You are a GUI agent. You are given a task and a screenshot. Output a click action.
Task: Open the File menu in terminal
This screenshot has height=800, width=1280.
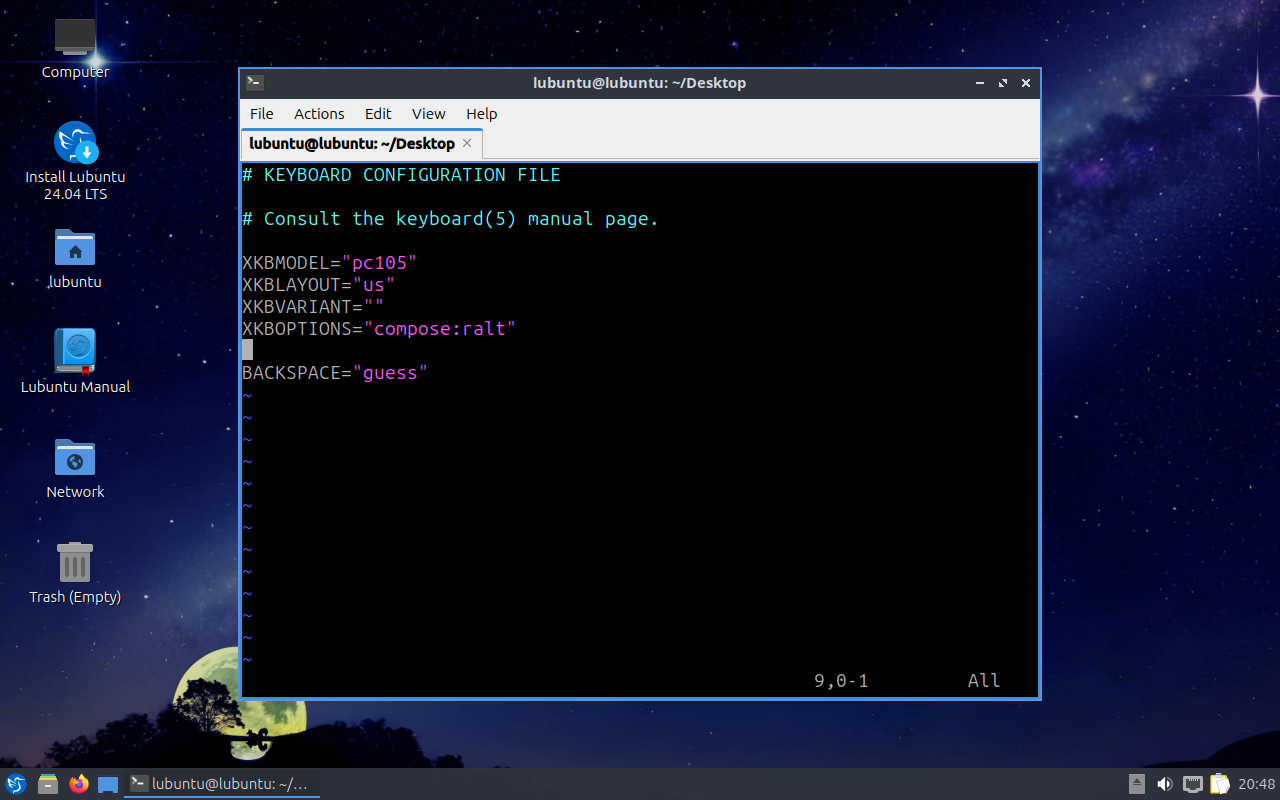pyautogui.click(x=261, y=114)
